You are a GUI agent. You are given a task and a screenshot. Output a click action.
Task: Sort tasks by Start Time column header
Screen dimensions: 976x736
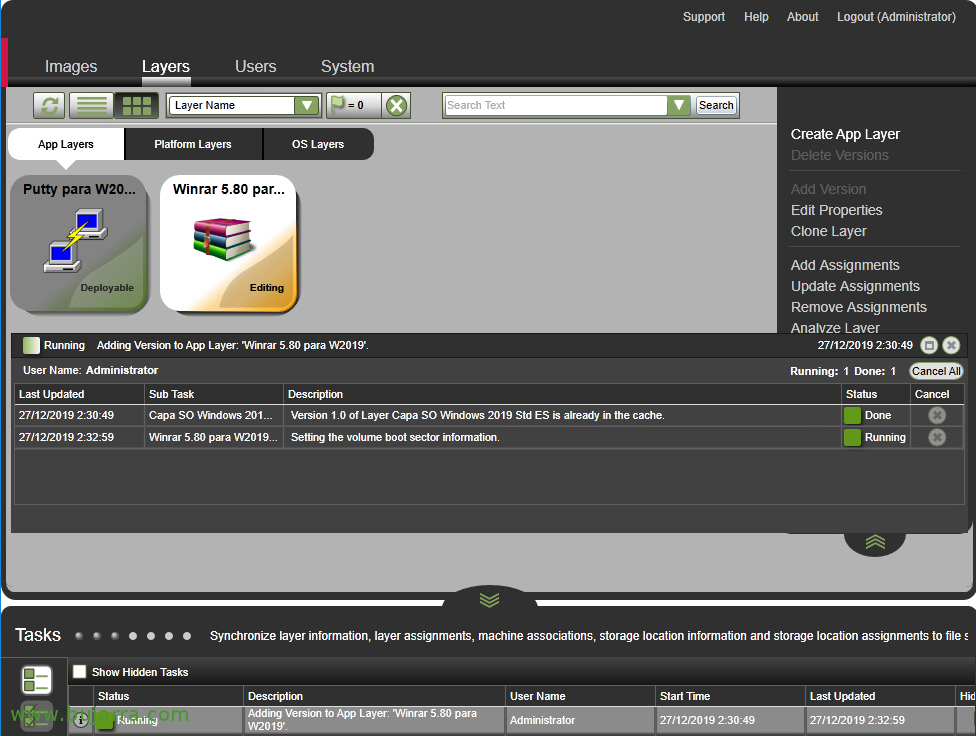tap(730, 696)
